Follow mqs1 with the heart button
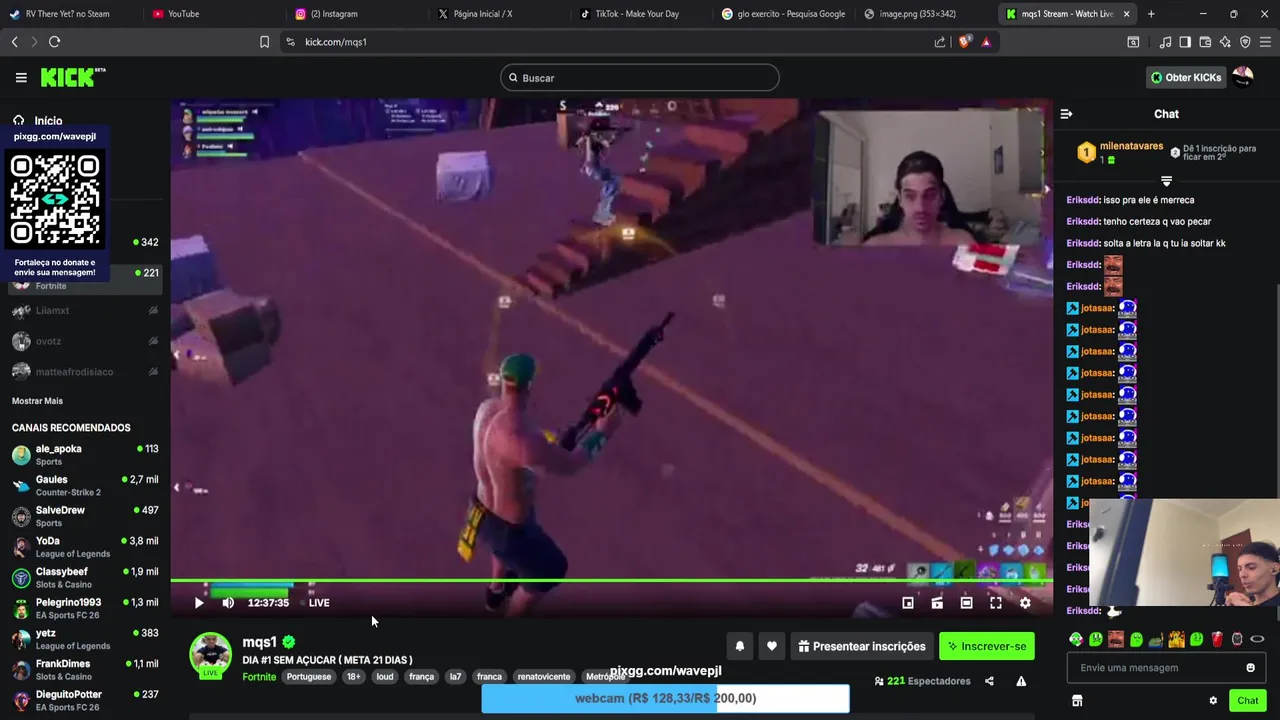This screenshot has height=720, width=1280. (772, 646)
